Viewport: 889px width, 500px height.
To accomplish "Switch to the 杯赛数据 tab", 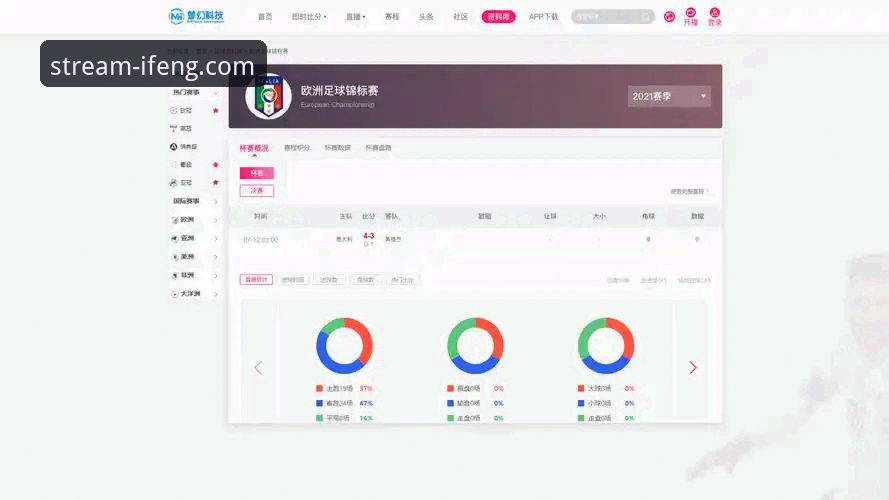I will coord(337,148).
